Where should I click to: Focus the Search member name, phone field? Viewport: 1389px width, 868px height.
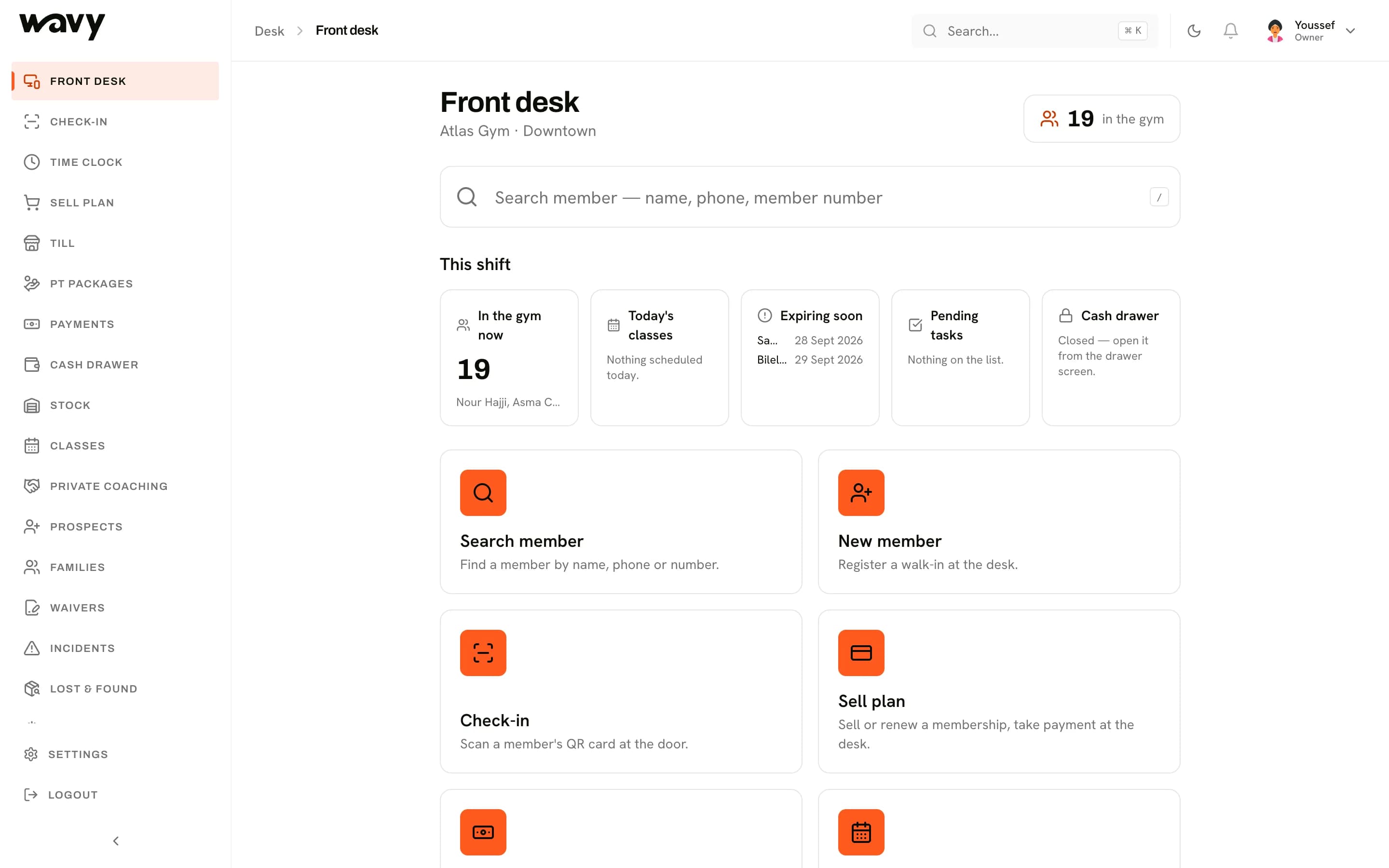pyautogui.click(x=810, y=197)
